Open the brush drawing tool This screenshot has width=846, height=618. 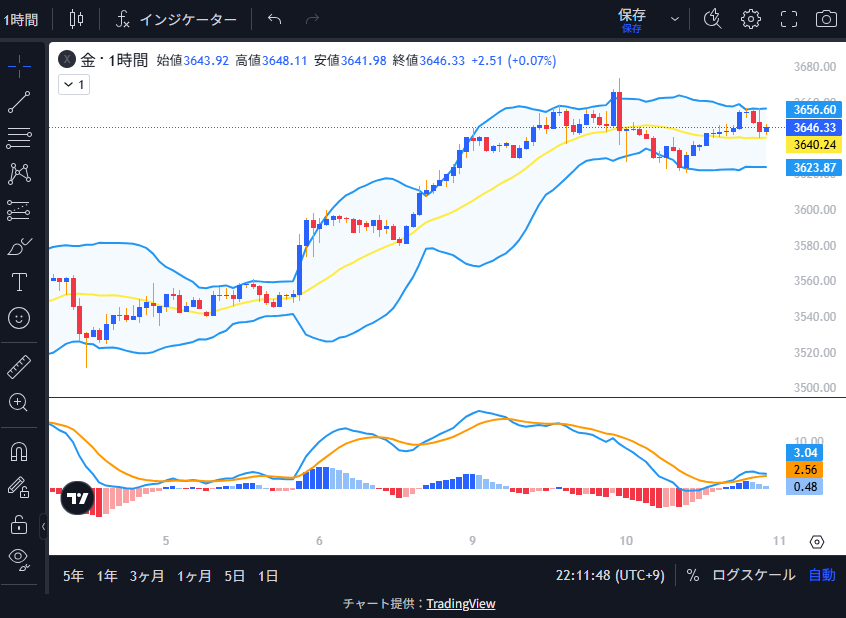click(19, 246)
